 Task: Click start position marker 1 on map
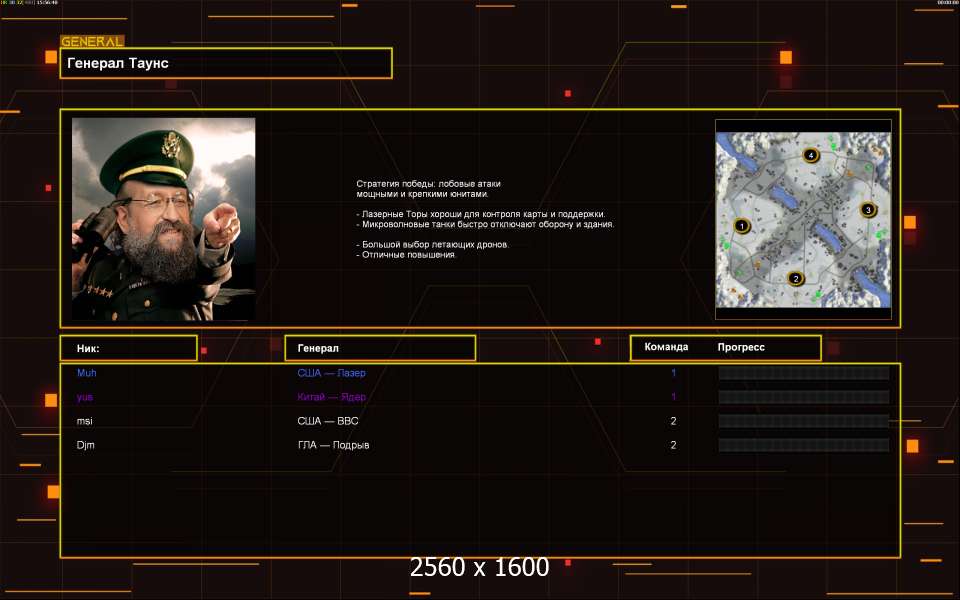point(741,226)
